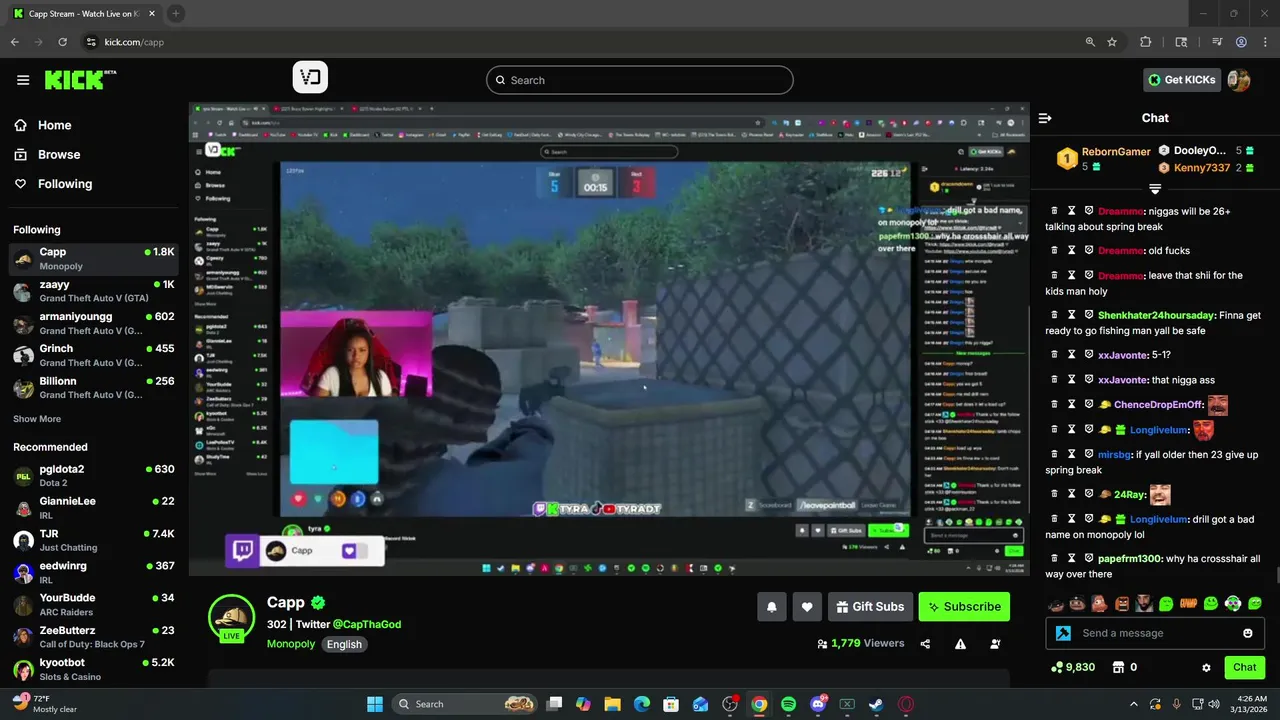Click the verified badge next to Capp
Viewport: 1280px width, 720px height.
(318, 603)
